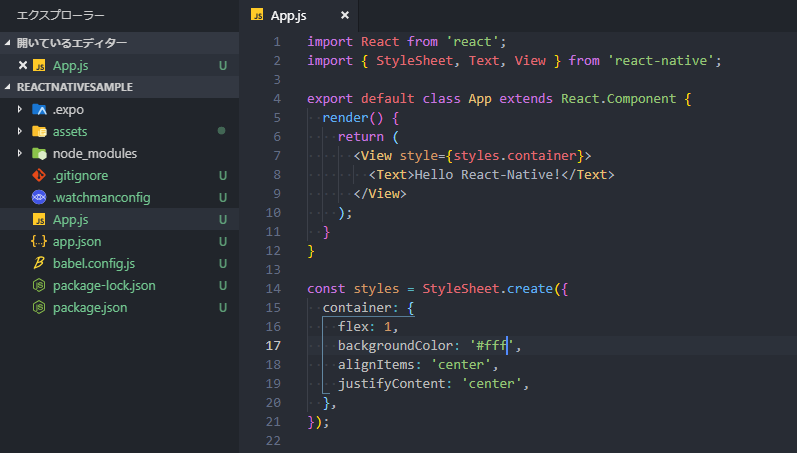
Task: Click 'return' keyword on line 6
Action: coord(361,137)
